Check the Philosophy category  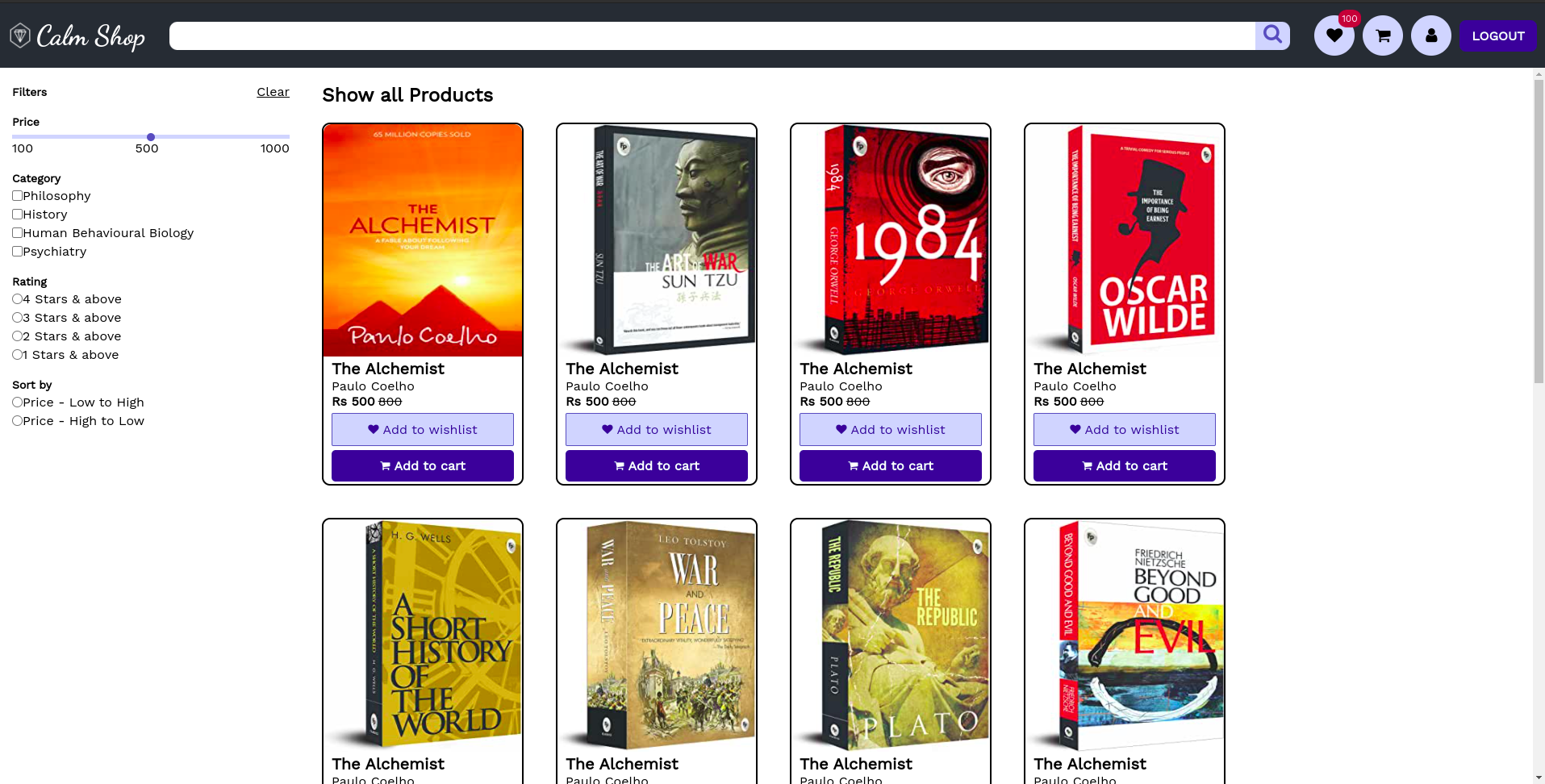click(17, 196)
